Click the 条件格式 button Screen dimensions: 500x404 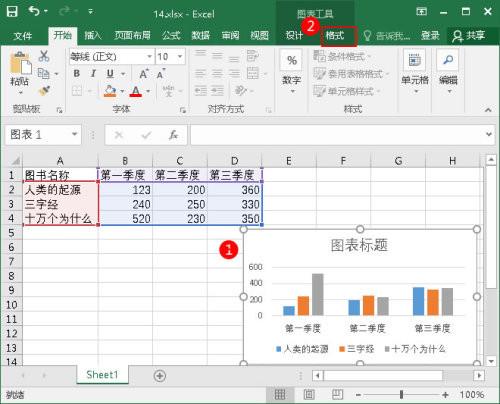point(342,56)
